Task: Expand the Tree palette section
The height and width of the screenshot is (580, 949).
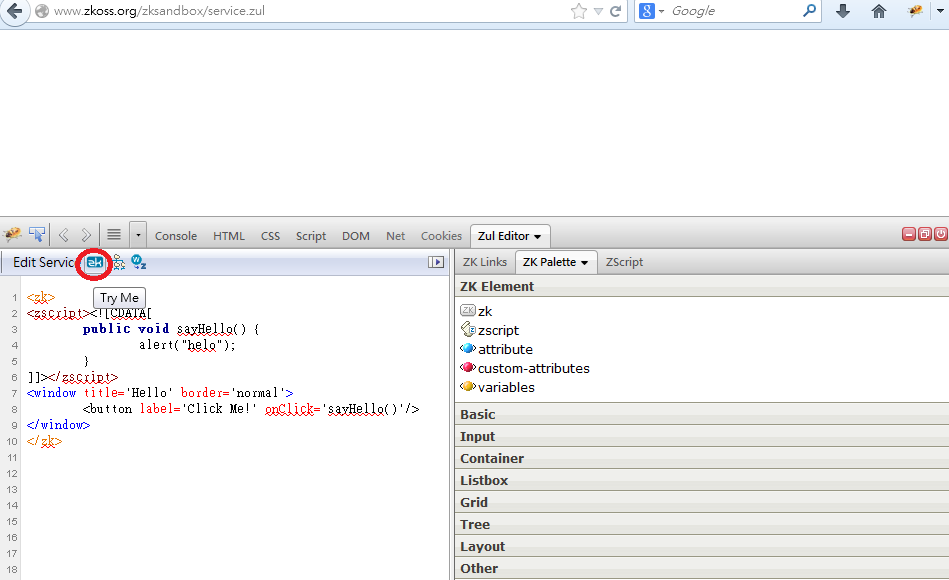Action: (702, 524)
